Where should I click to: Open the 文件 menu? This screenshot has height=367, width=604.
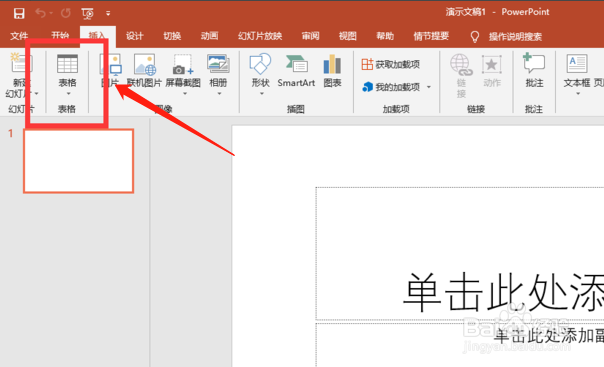(x=19, y=36)
